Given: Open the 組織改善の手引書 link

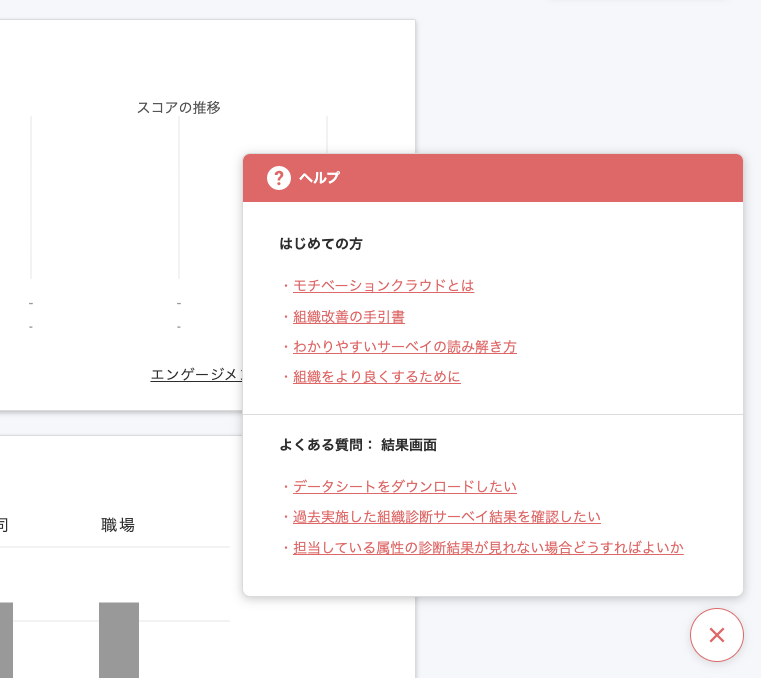Looking at the screenshot, I should coord(348,317).
